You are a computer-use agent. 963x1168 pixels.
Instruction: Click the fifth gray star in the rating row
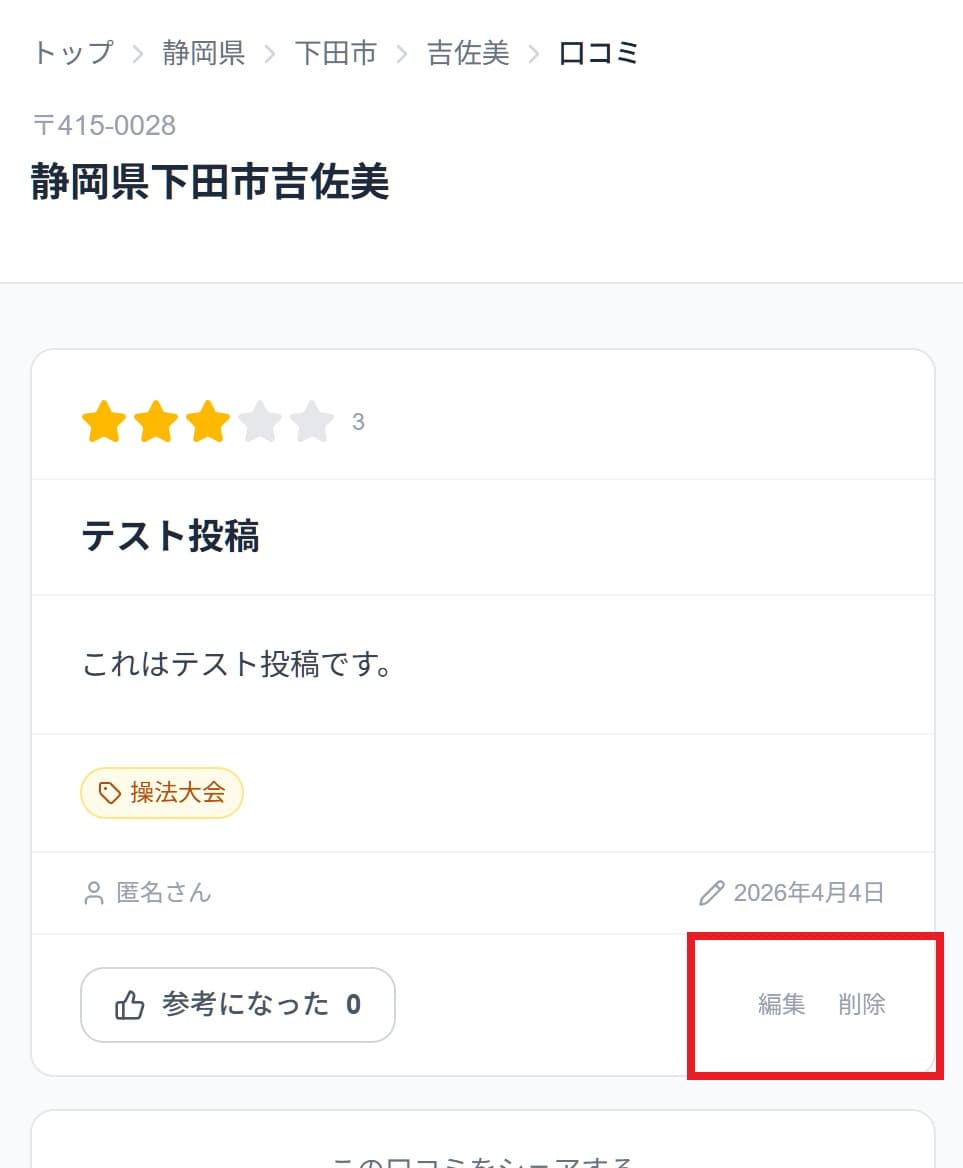(x=313, y=421)
